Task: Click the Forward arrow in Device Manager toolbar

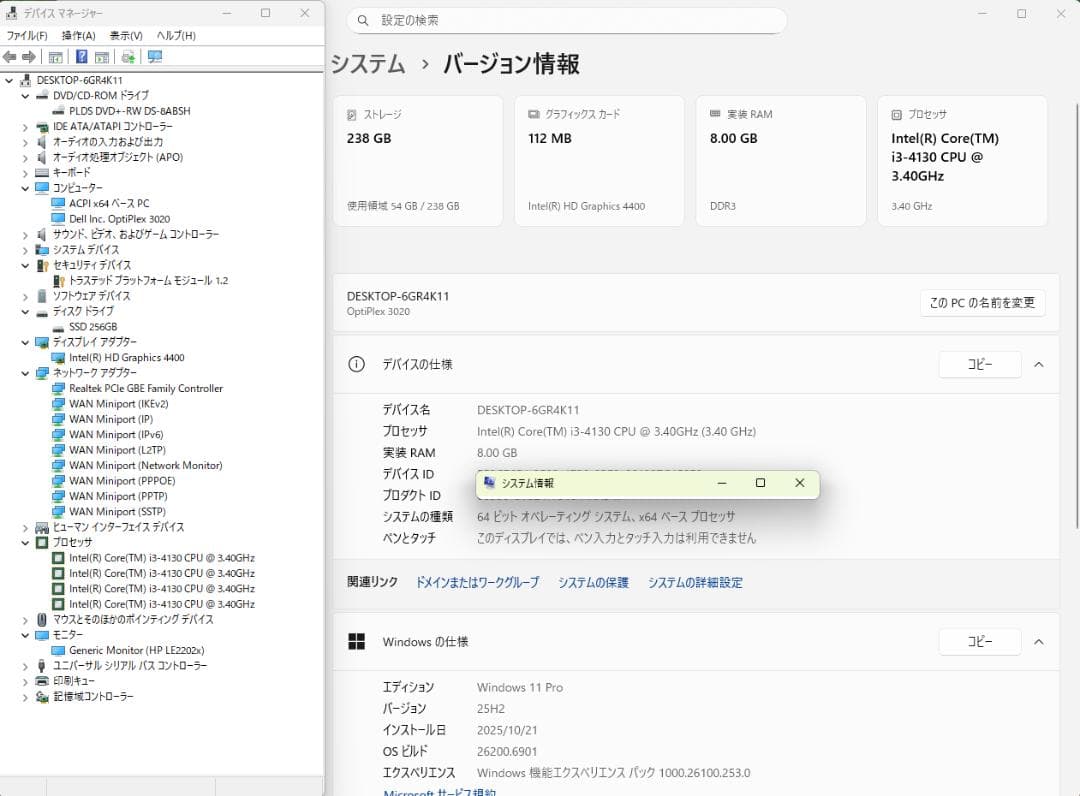Action: [28, 56]
